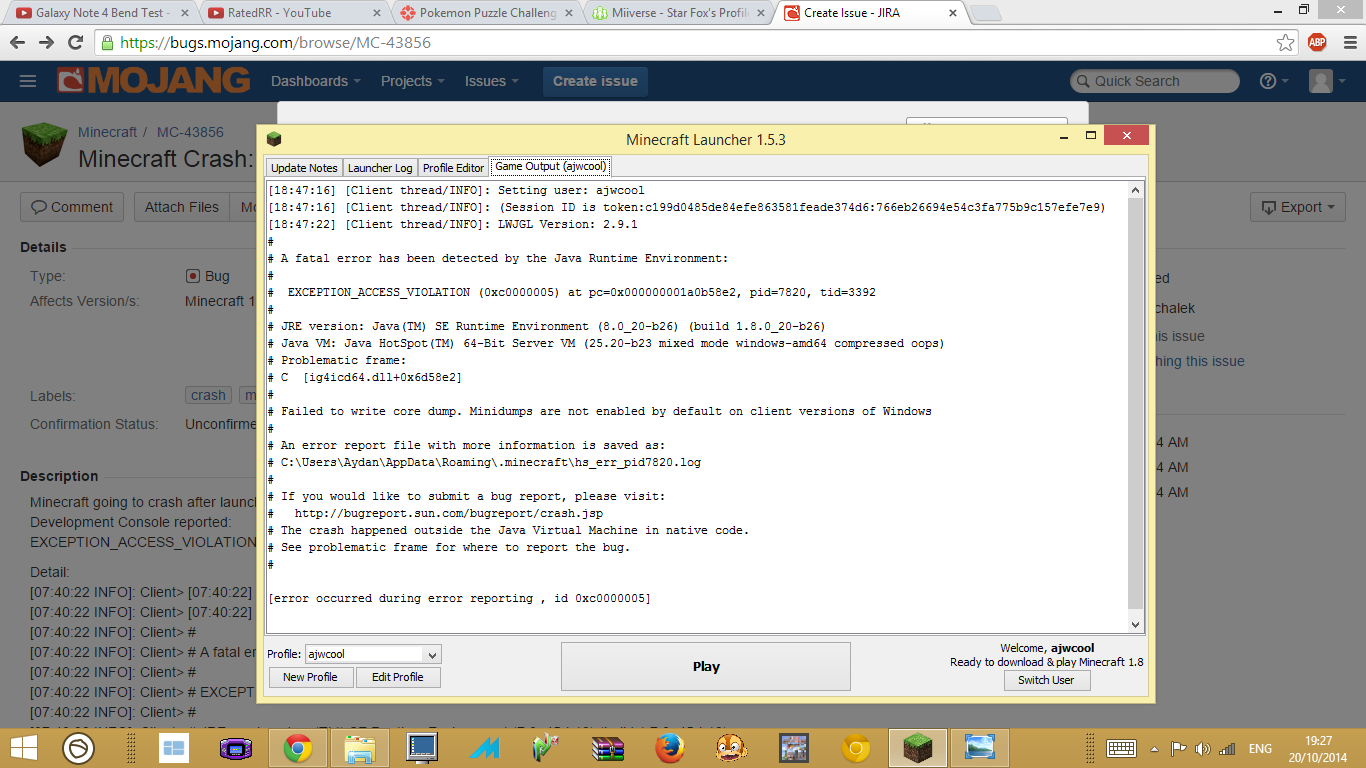
Task: Open the Game Boy Advance emulator taskbar icon
Action: pyautogui.click(x=235, y=748)
